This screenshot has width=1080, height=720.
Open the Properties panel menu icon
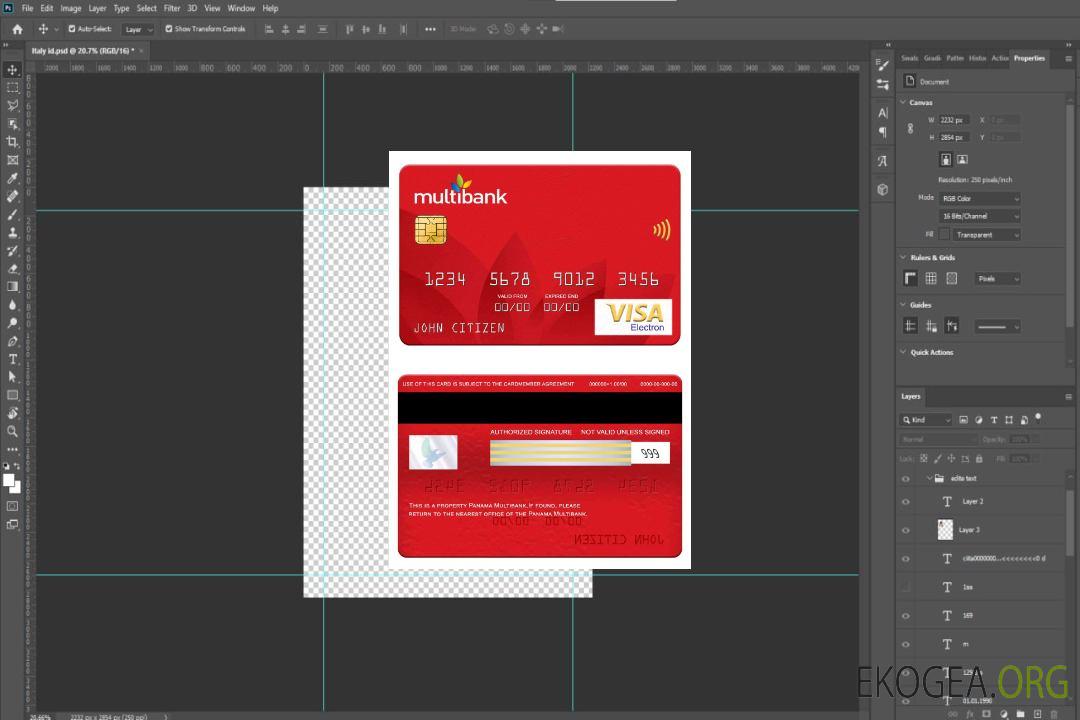click(1068, 59)
